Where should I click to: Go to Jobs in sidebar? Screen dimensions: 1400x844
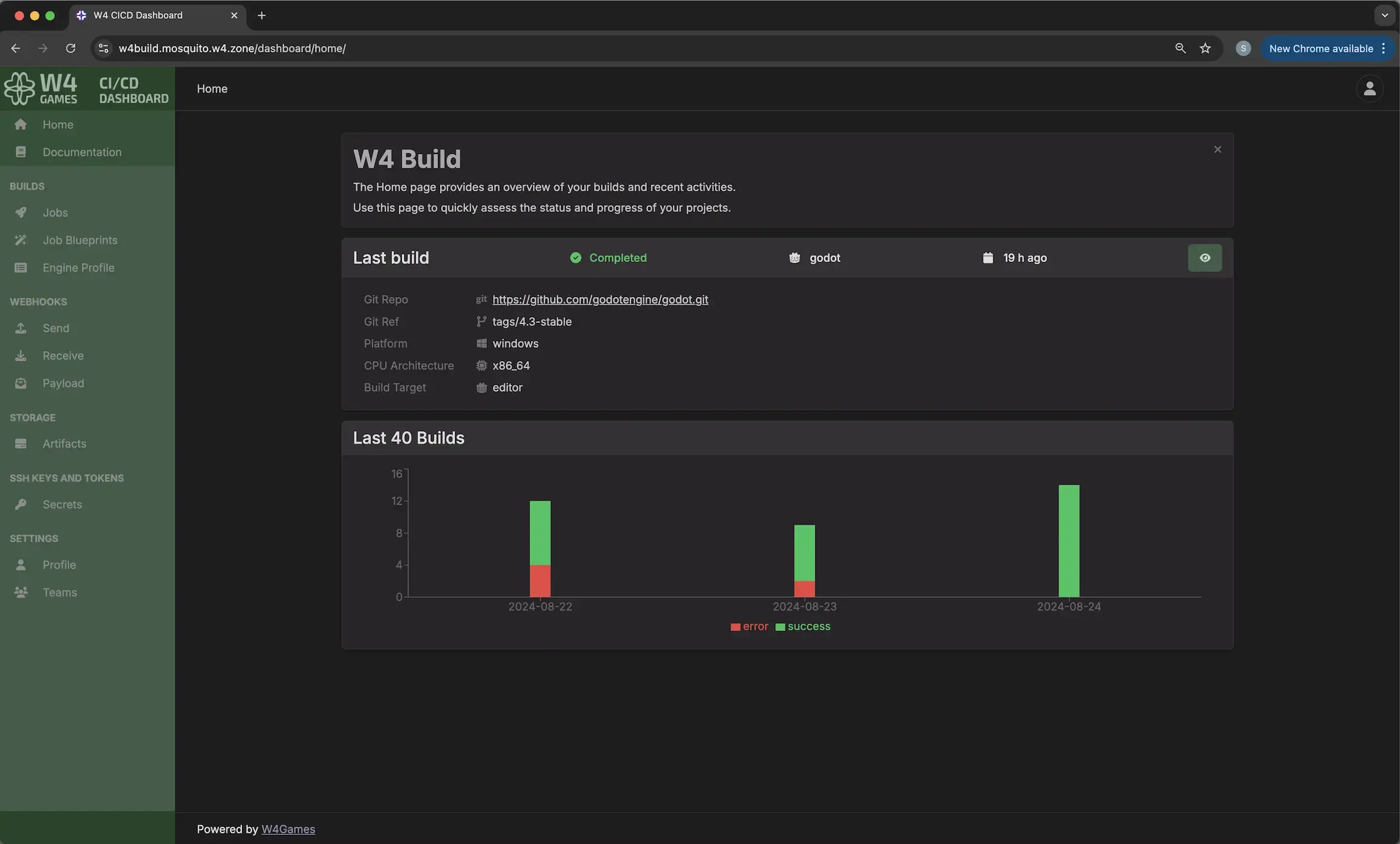click(87, 213)
